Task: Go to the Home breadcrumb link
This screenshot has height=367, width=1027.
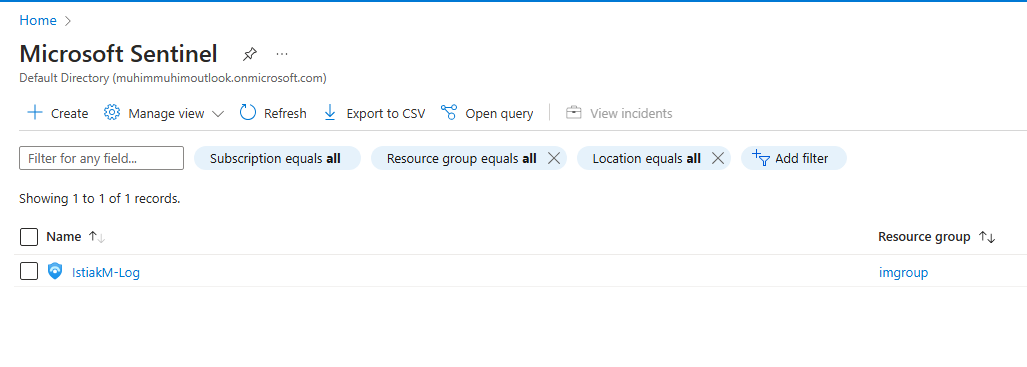Action: click(x=38, y=20)
